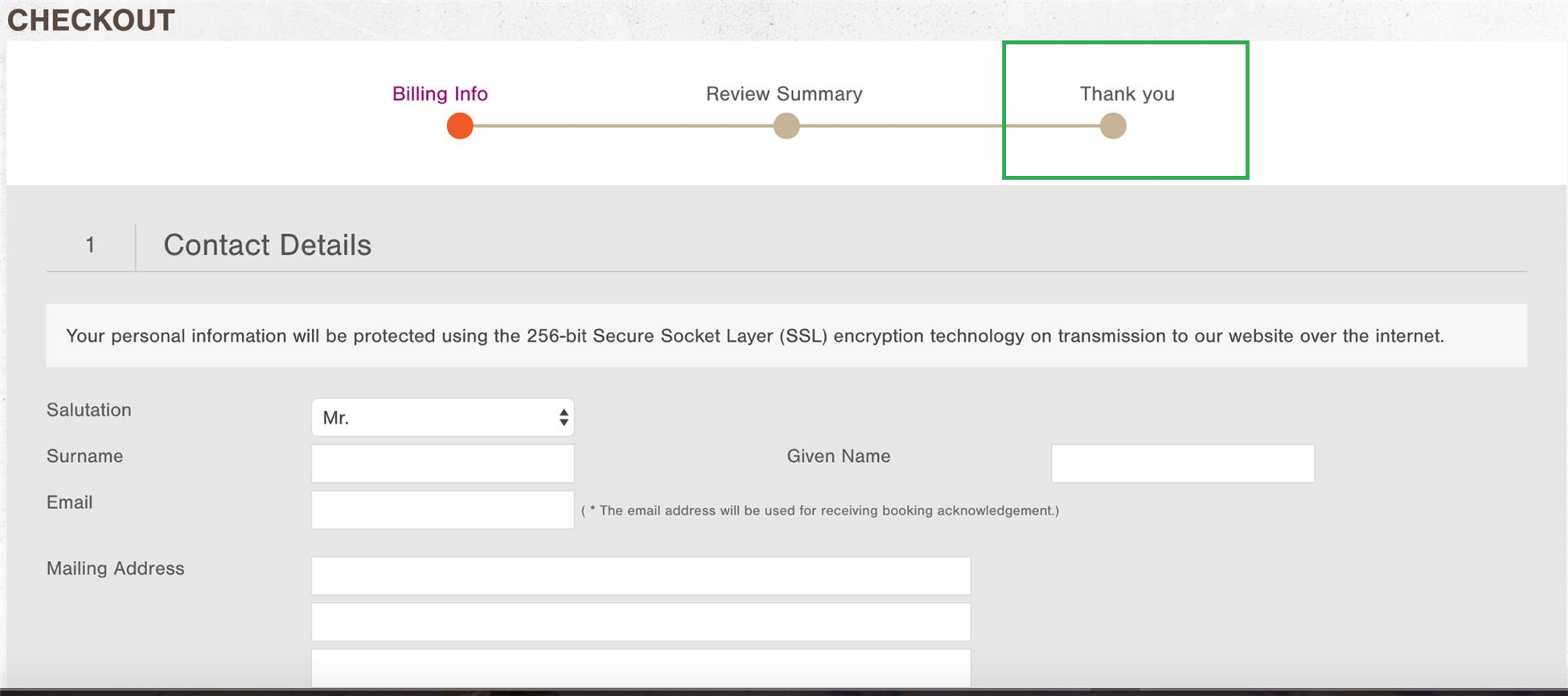
Task: Click the Mailing Address field label
Action: tap(116, 568)
